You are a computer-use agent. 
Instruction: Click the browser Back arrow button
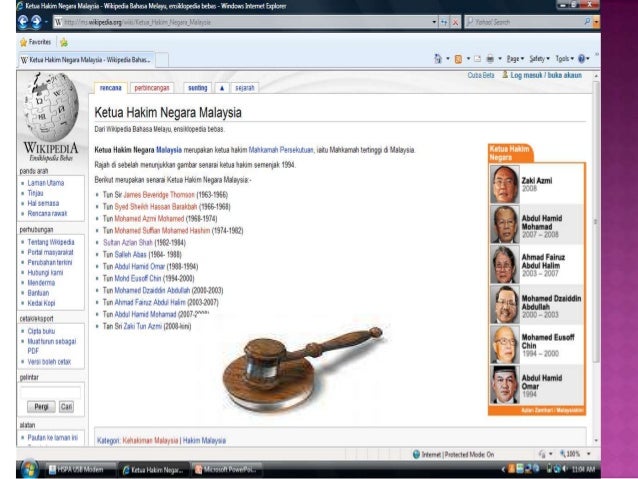(23, 22)
